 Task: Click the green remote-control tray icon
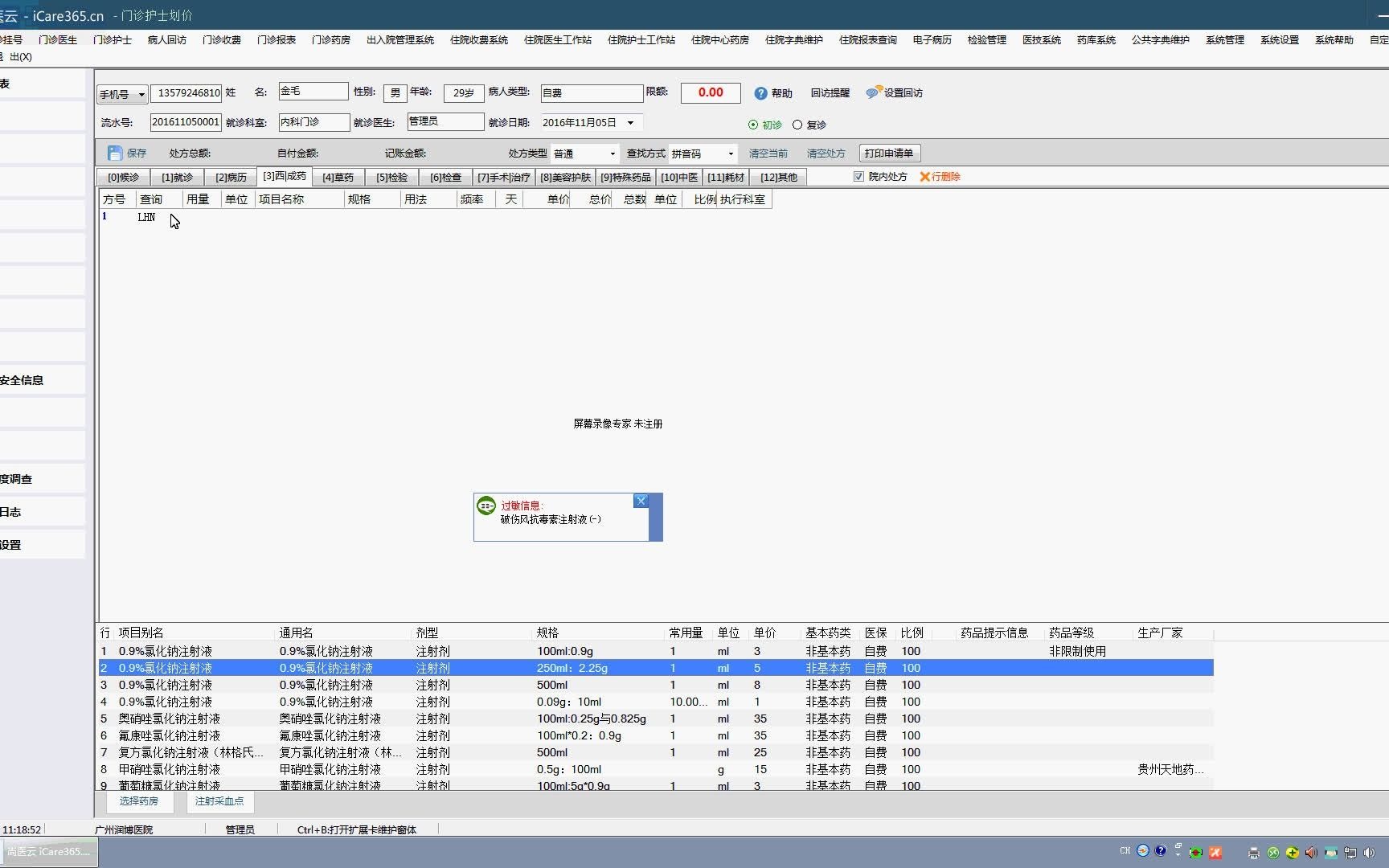point(1273,853)
